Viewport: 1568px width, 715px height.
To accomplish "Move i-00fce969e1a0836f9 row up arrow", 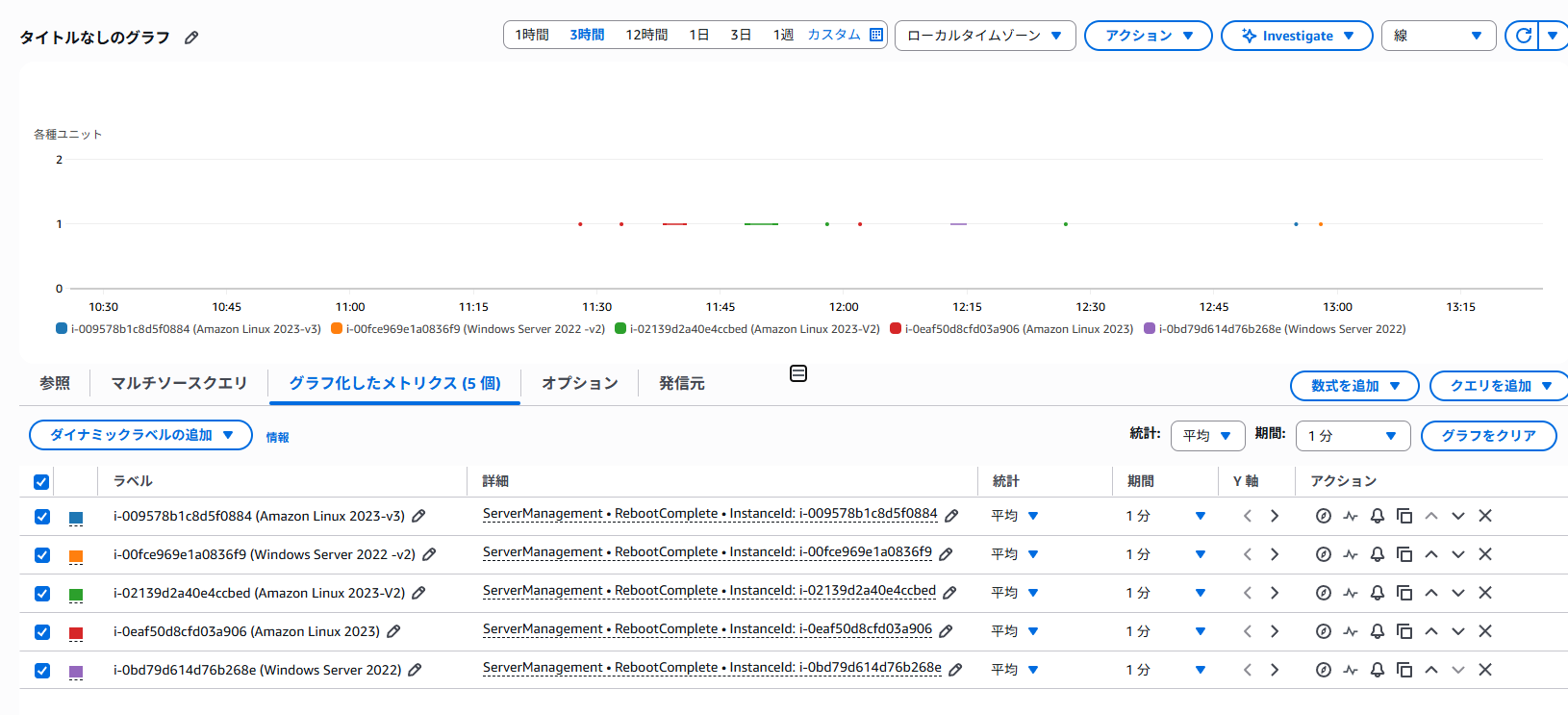I will pyautogui.click(x=1431, y=554).
